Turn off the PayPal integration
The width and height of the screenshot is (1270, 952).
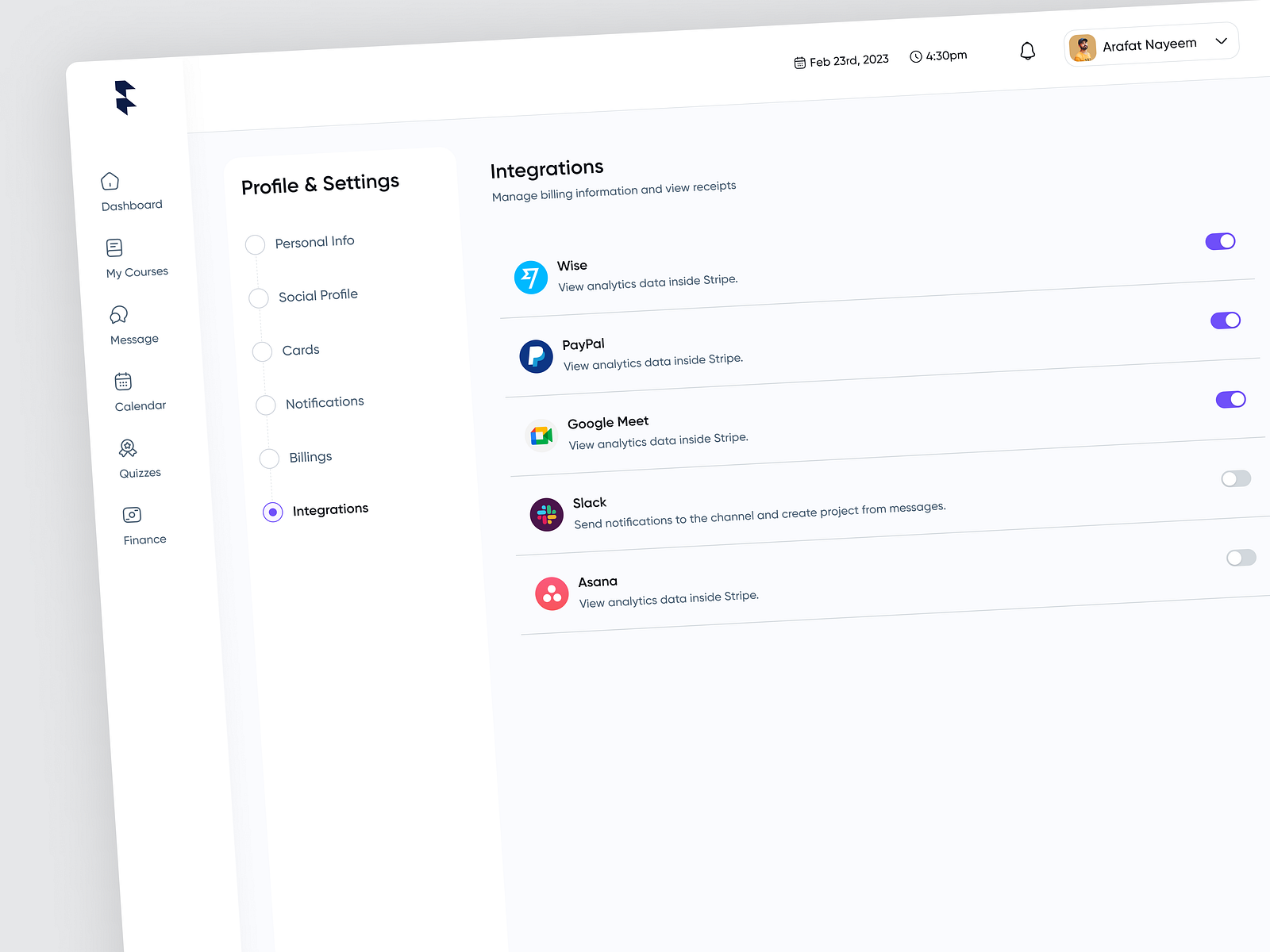click(1226, 320)
